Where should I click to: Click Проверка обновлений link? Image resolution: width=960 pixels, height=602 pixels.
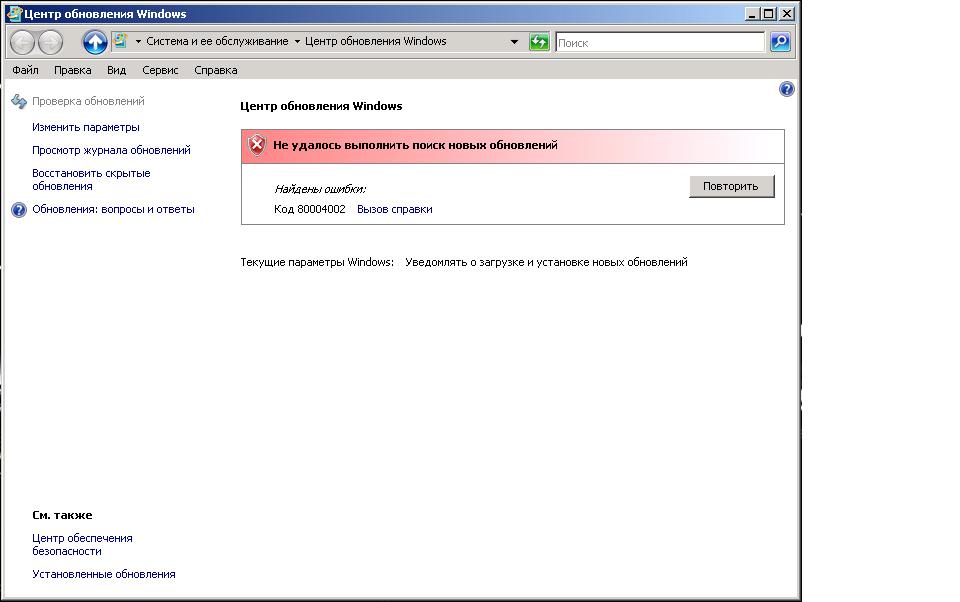pos(88,101)
